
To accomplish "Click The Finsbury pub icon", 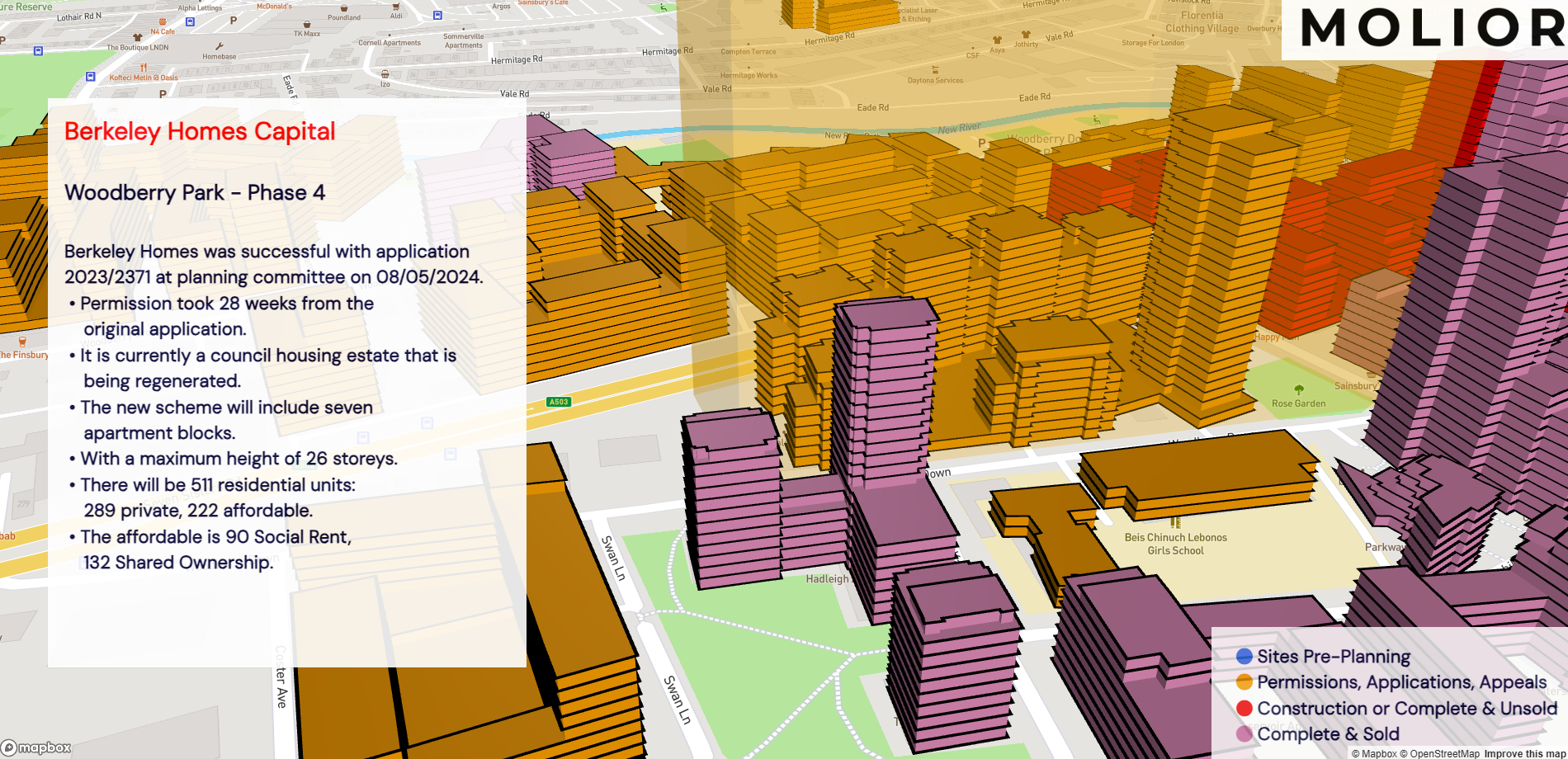I will tap(22, 342).
